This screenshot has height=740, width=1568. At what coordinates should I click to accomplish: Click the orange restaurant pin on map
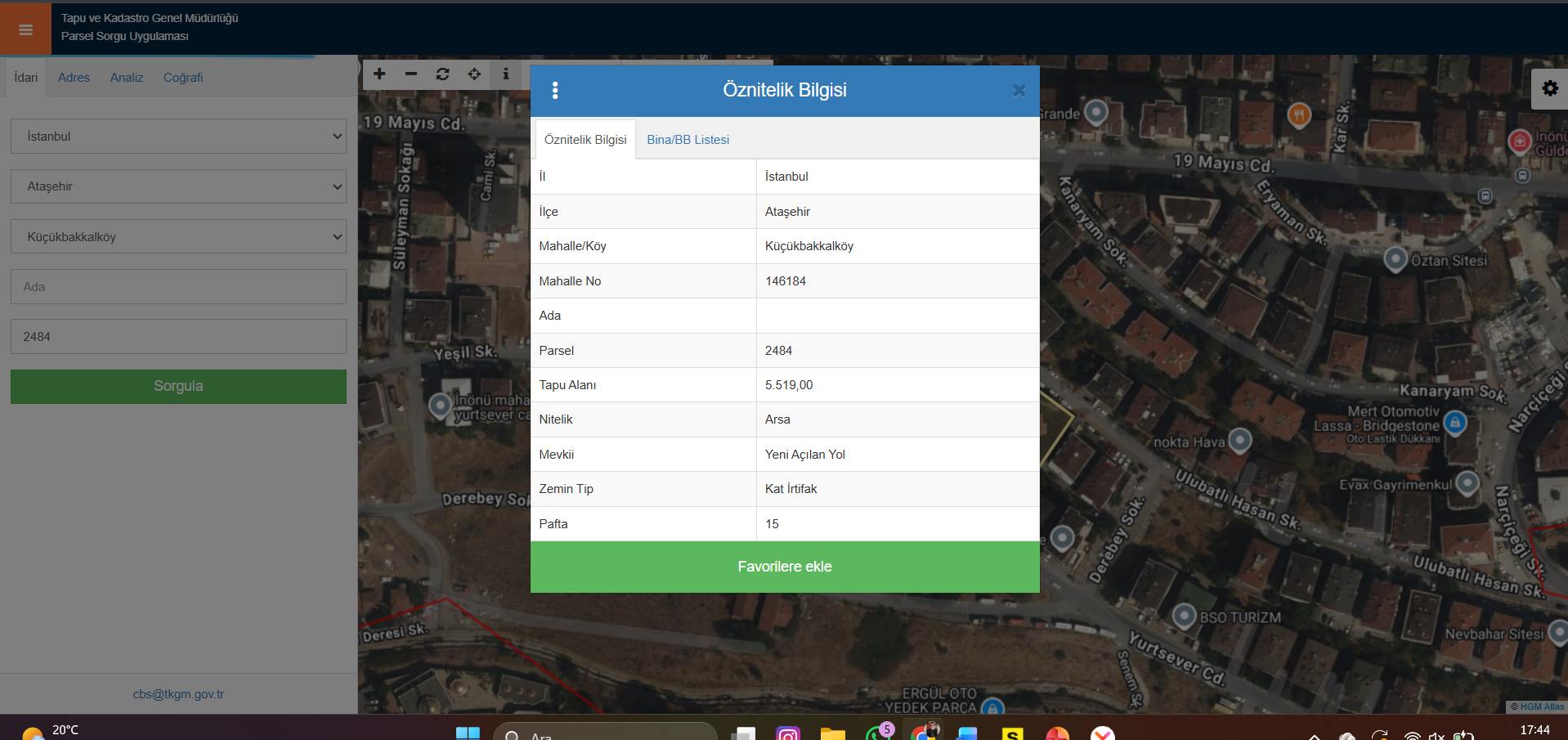coord(1299,114)
